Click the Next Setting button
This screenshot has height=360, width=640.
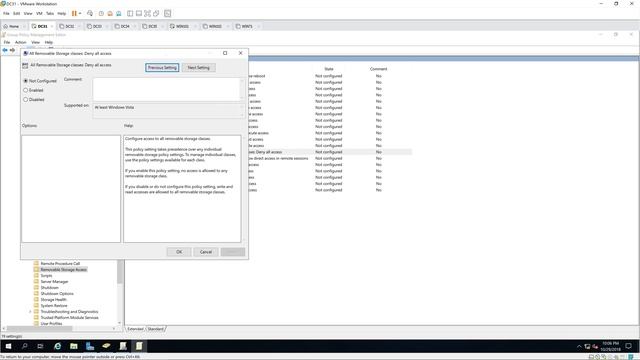(198, 67)
